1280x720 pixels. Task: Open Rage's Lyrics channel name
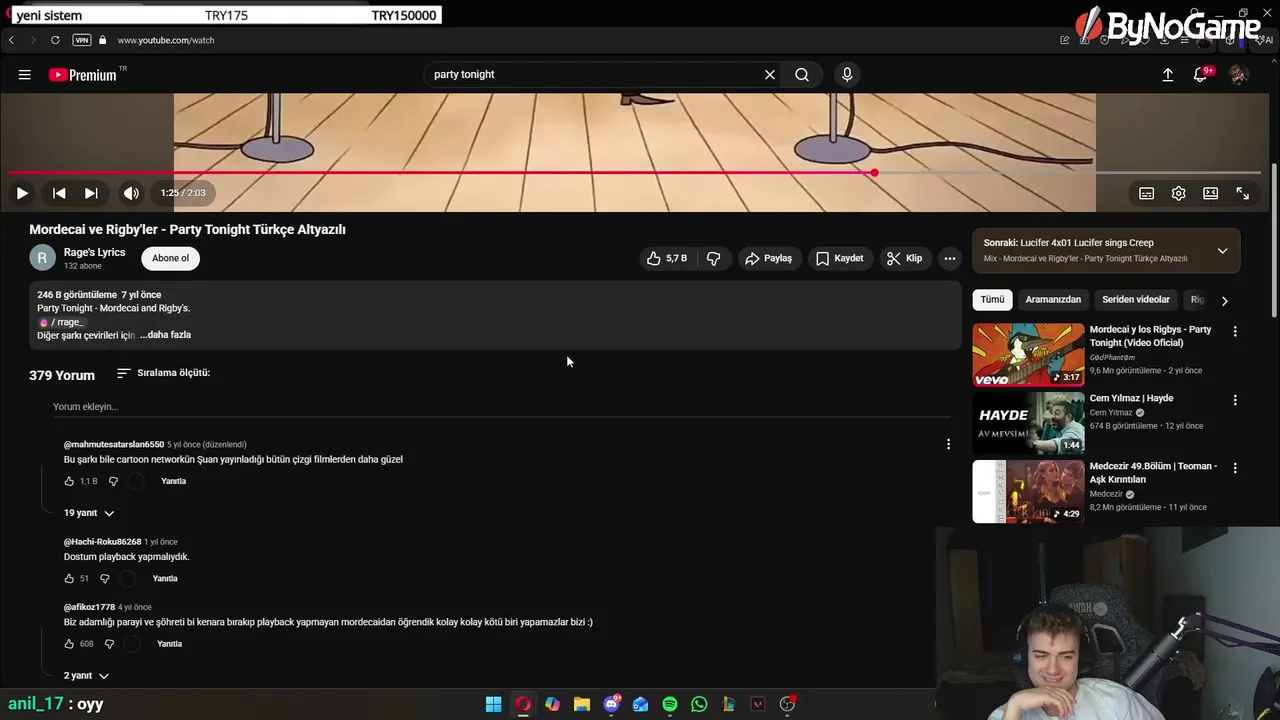[94, 252]
